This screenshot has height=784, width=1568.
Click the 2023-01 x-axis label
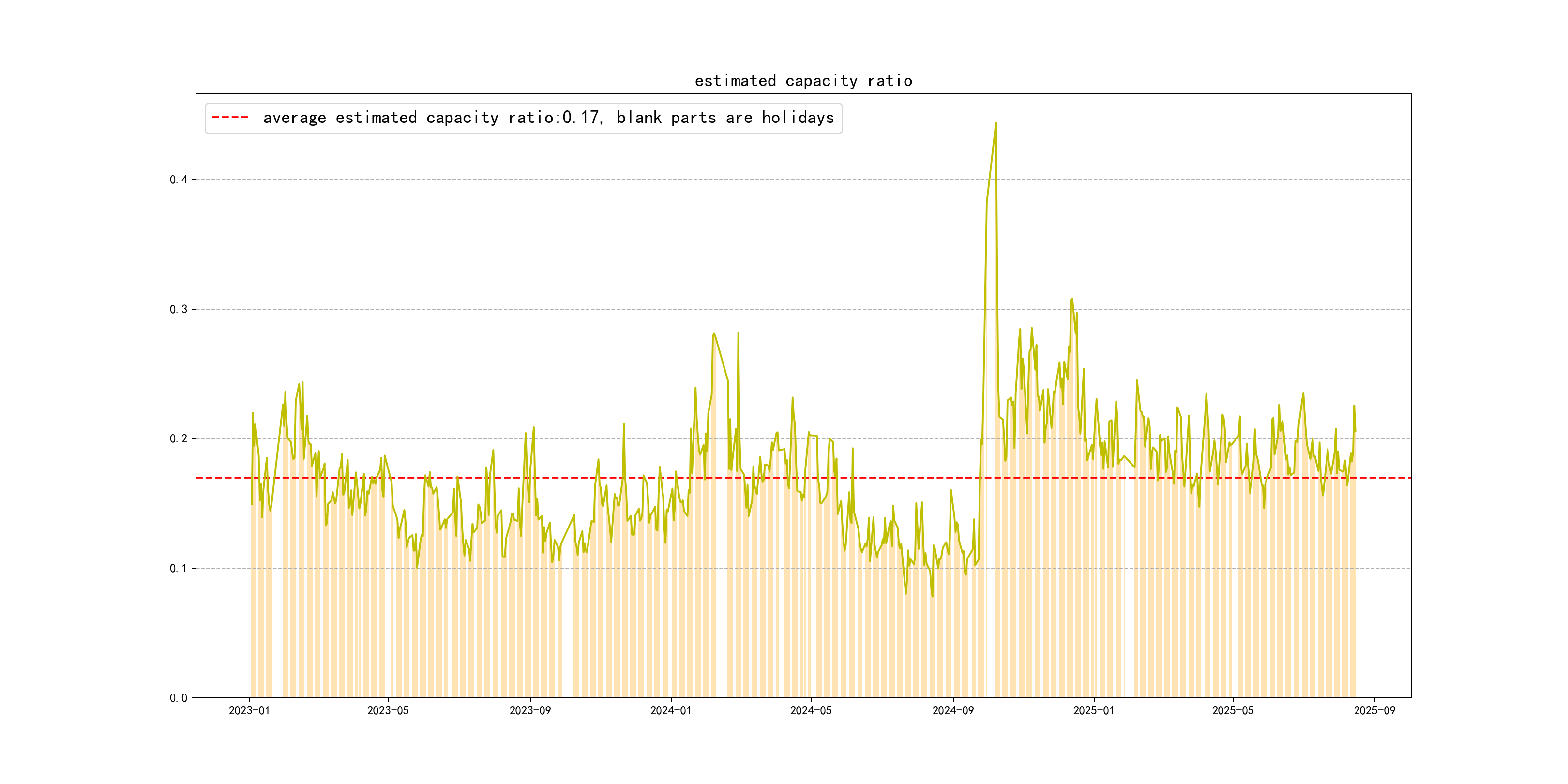coord(249,710)
